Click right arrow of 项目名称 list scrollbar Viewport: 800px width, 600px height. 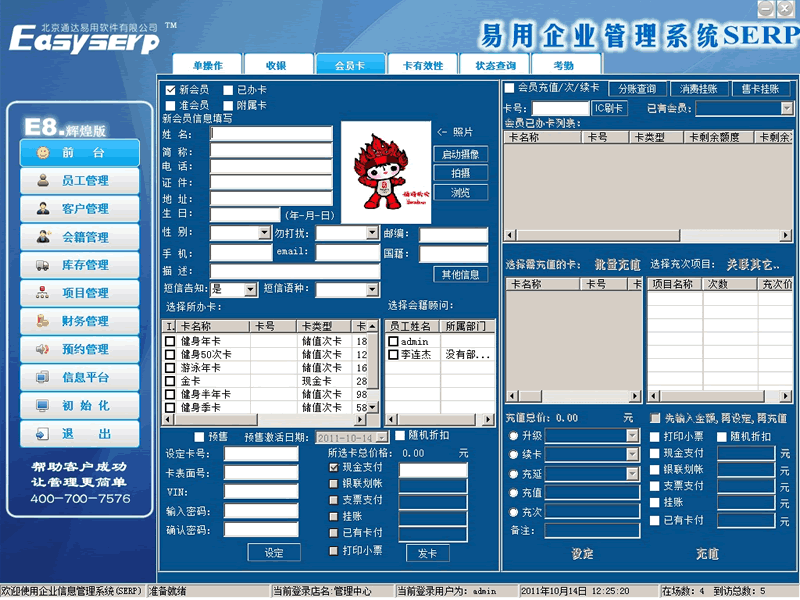pos(786,395)
